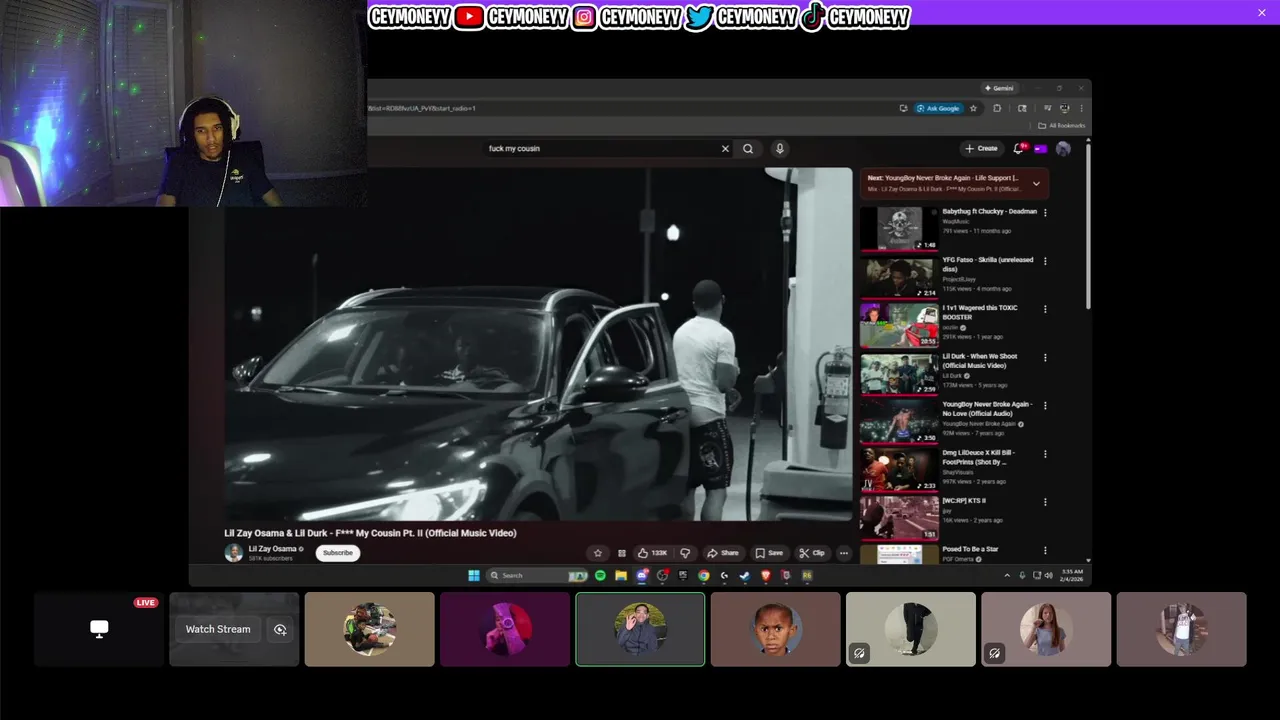Open Google Chrome from the taskbar
The width and height of the screenshot is (1280, 720).
[704, 576]
